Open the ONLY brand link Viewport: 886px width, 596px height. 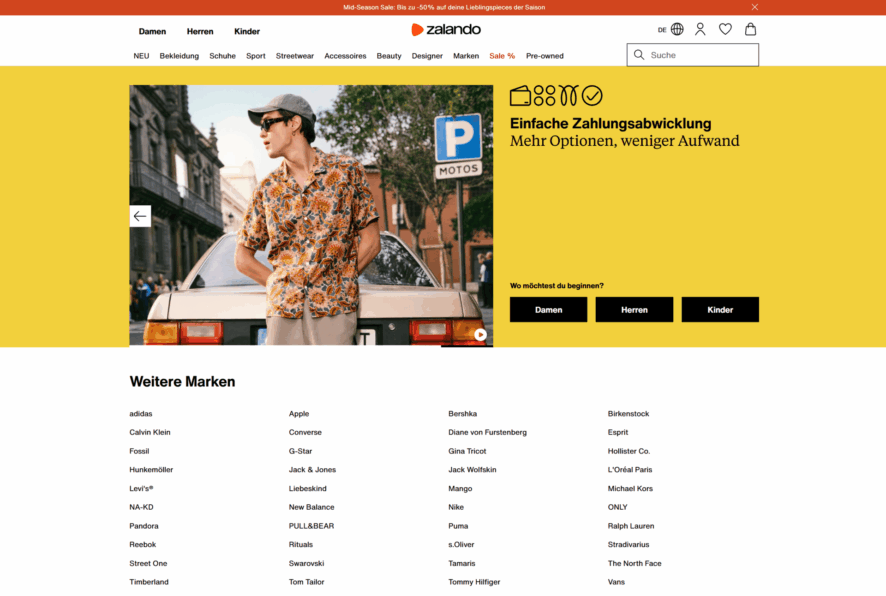[x=618, y=507]
